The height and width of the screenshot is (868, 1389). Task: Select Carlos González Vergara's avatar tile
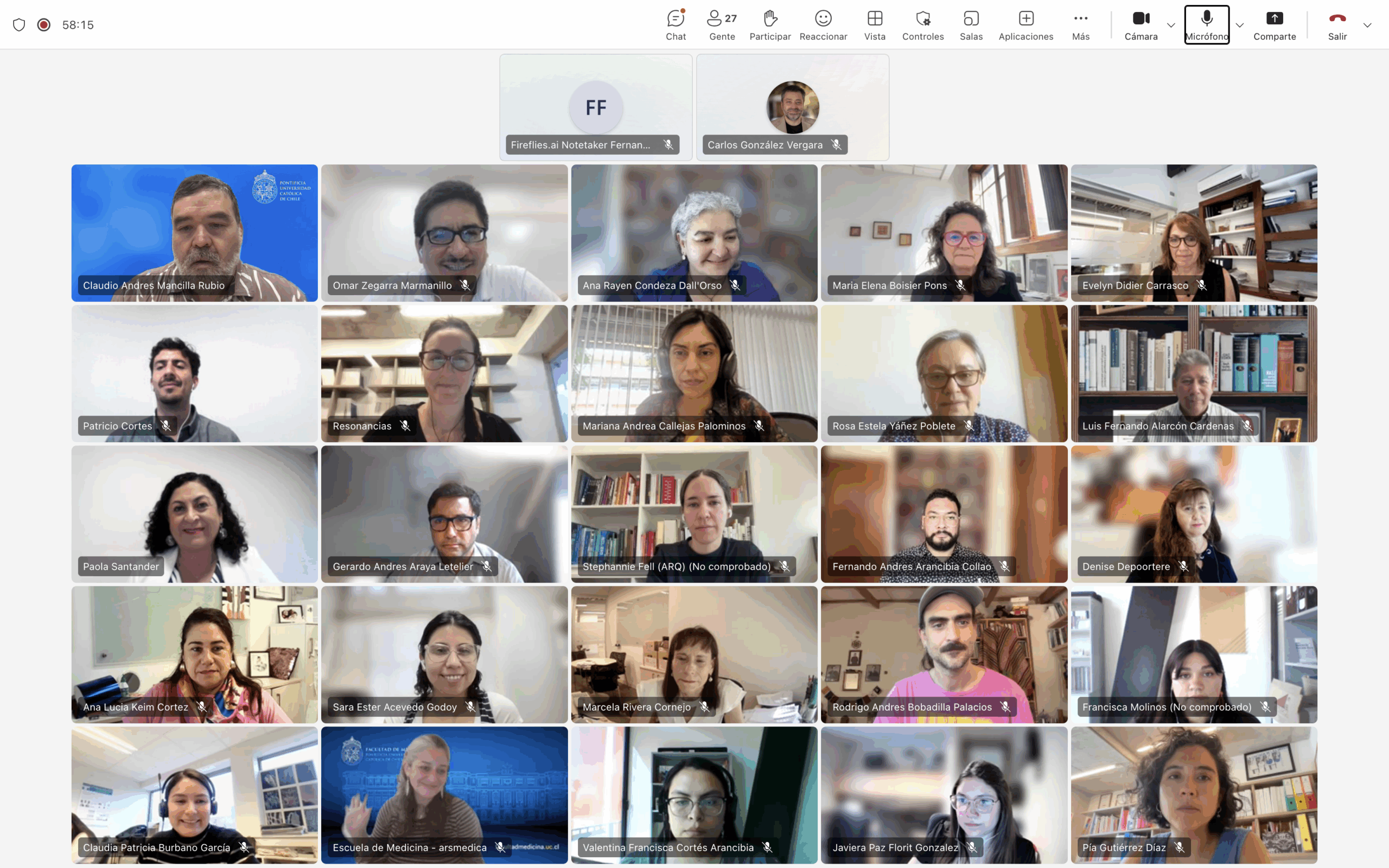pyautogui.click(x=792, y=107)
